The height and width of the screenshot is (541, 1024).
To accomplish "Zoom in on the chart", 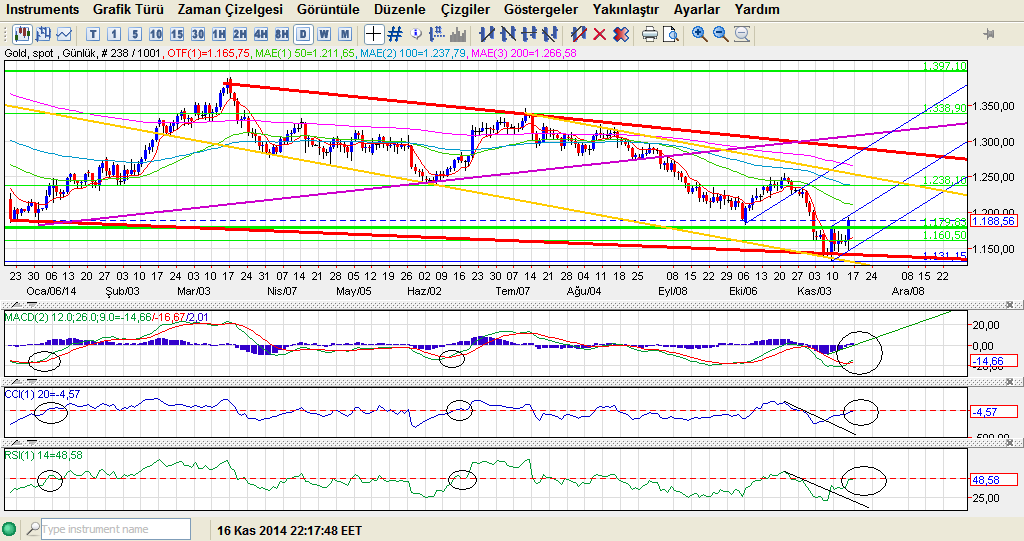I will pyautogui.click(x=699, y=34).
